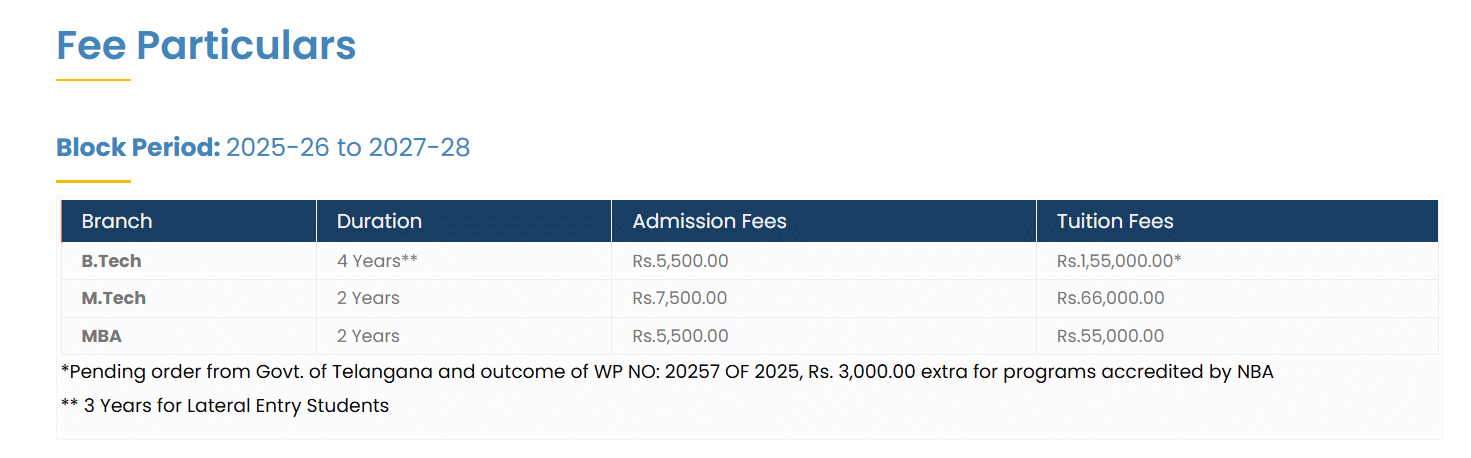Click the Rs.66,000.00 tuition fee
Screen dimensions: 1471x458
1110,298
